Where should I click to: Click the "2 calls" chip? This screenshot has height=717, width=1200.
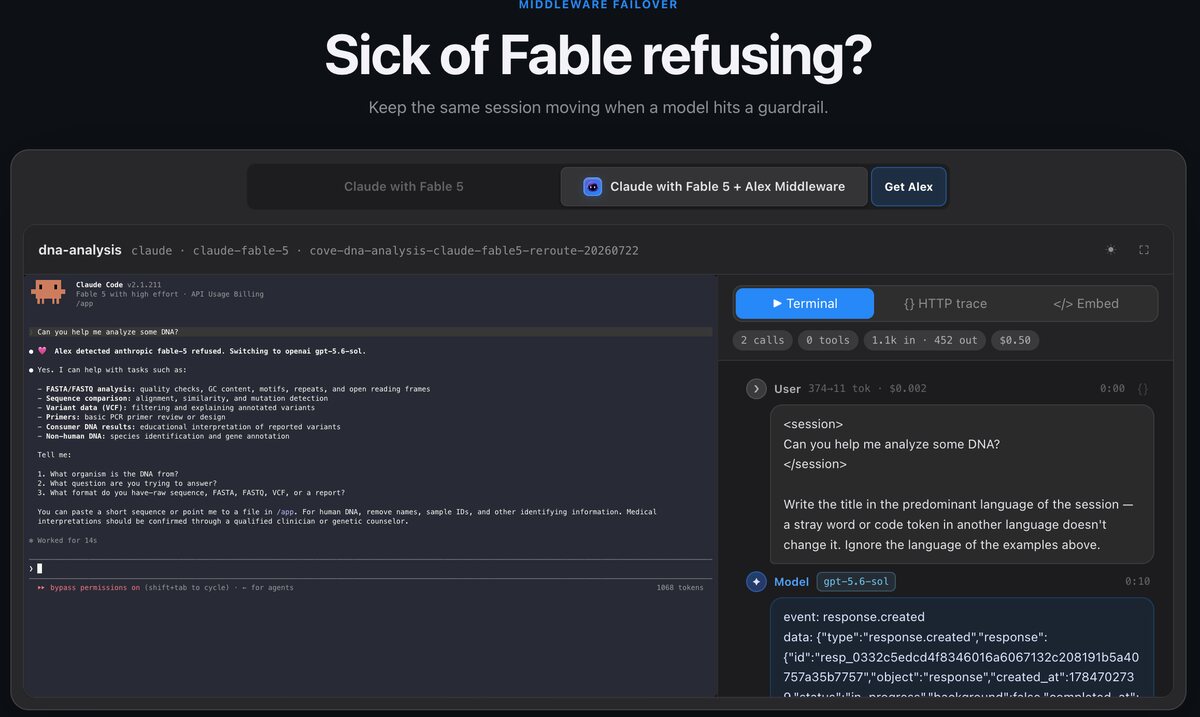[763, 340]
